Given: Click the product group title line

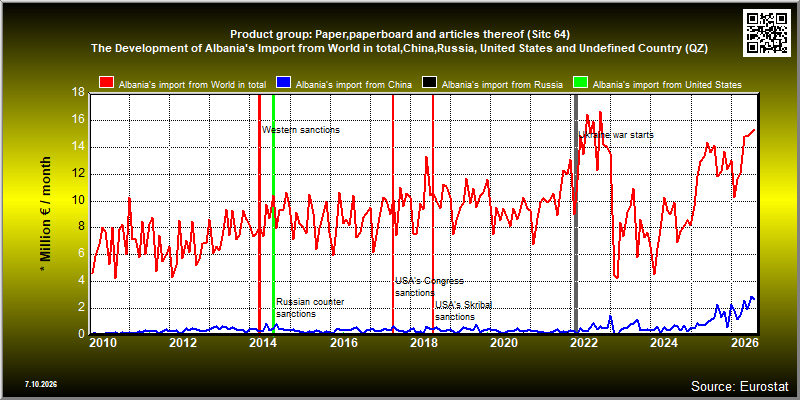Looking at the screenshot, I should tap(400, 34).
